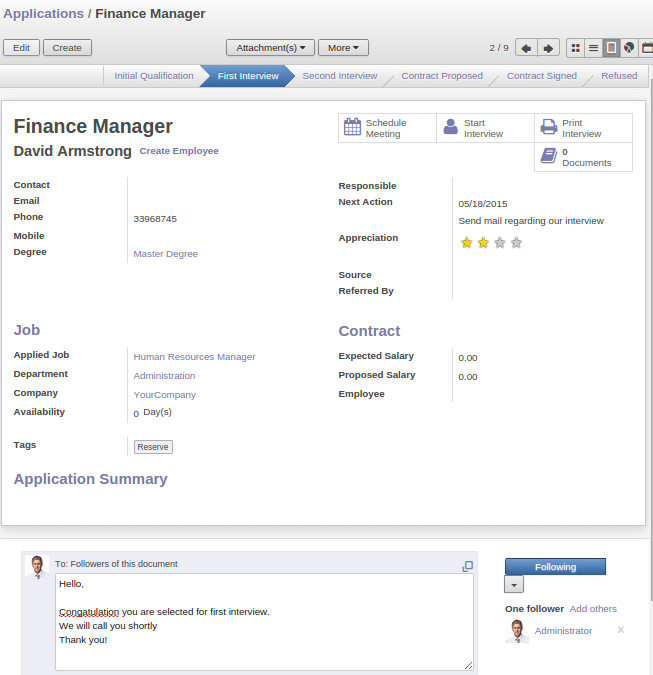Open full mail composer popup icon
Viewport: 653px width, 675px height.
click(x=467, y=566)
